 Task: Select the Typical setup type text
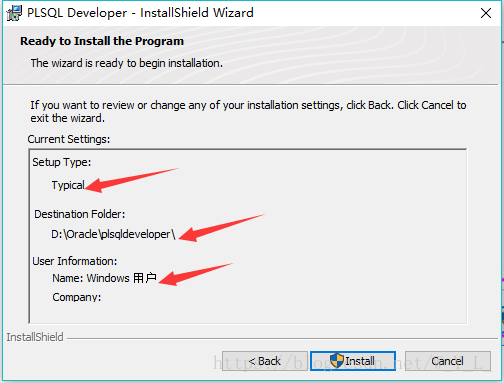[x=68, y=185]
